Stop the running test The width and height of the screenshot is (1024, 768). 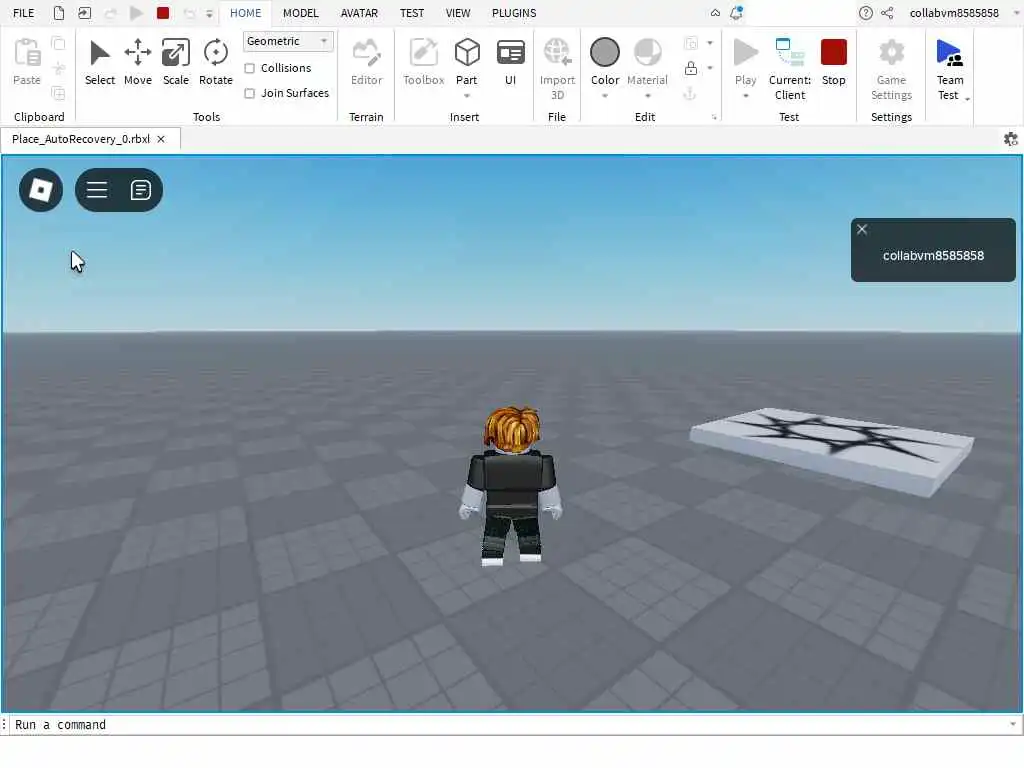833,62
